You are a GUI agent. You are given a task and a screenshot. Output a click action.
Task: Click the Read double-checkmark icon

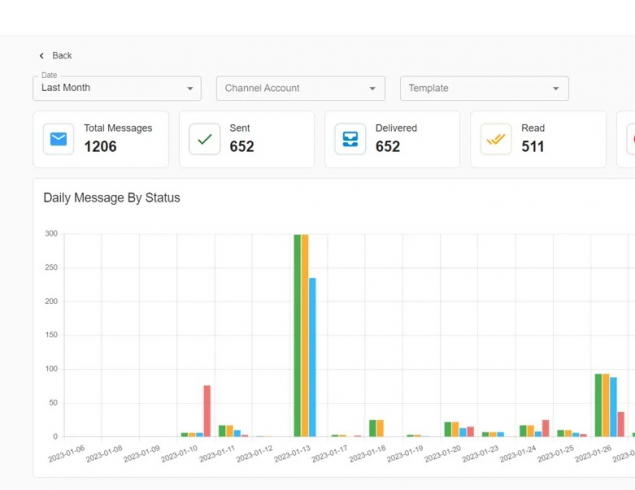tap(496, 140)
